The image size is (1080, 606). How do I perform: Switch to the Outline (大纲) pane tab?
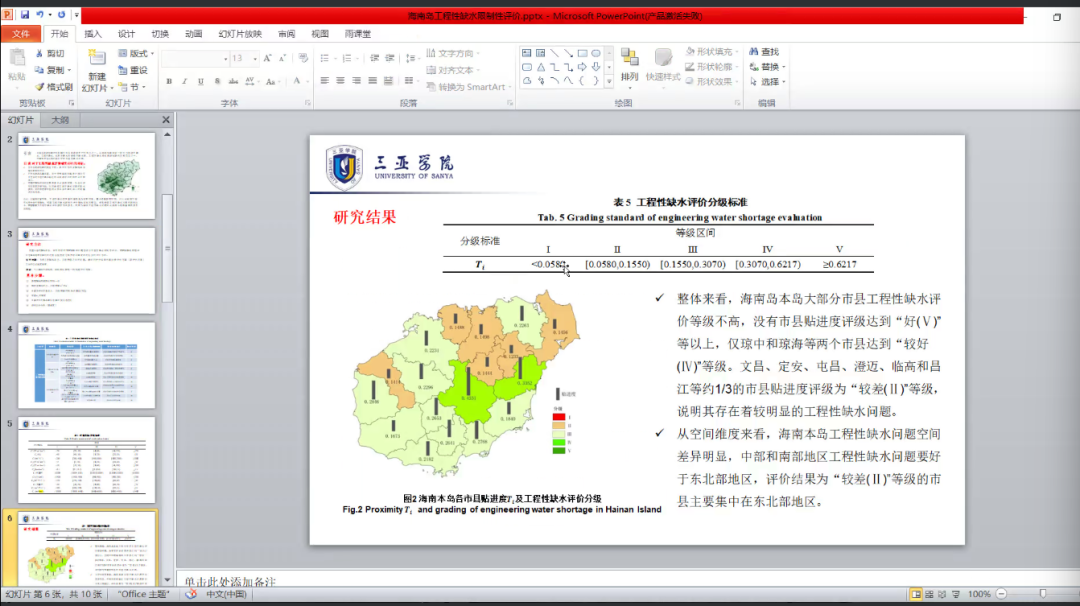[60, 120]
